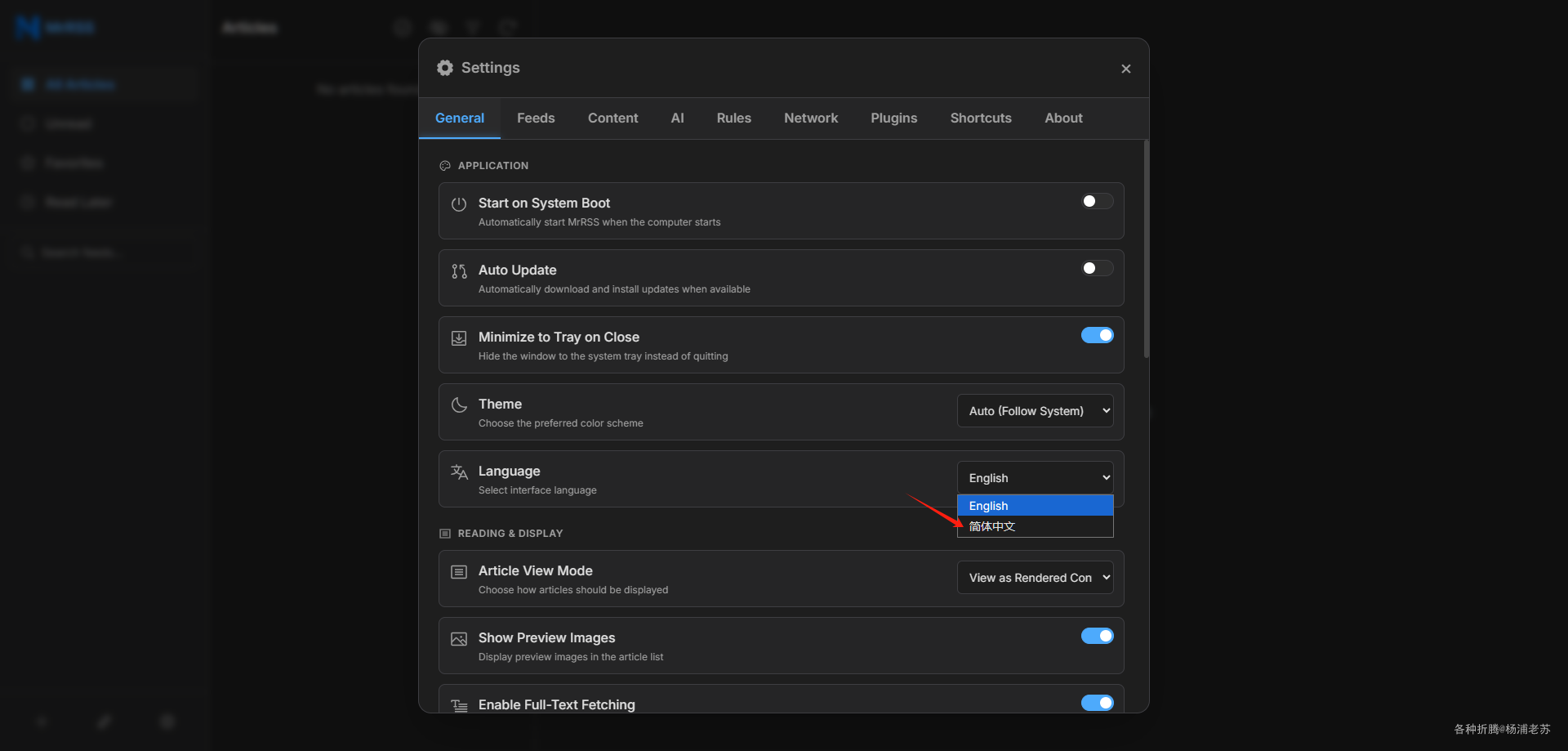Screen dimensions: 1568x751
Task: Open the Shortcuts tab
Action: tap(981, 118)
